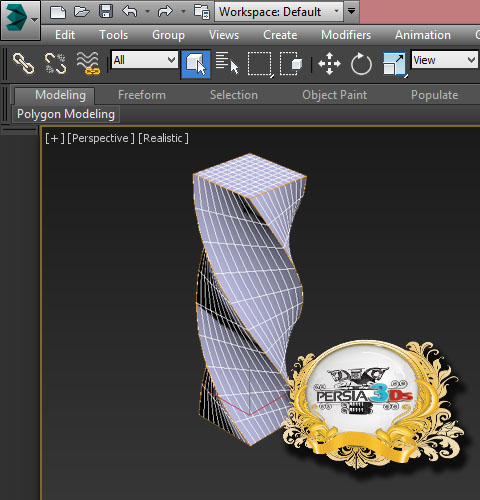This screenshot has width=480, height=500.
Task: Save the scene with the floppy icon
Action: pos(106,12)
